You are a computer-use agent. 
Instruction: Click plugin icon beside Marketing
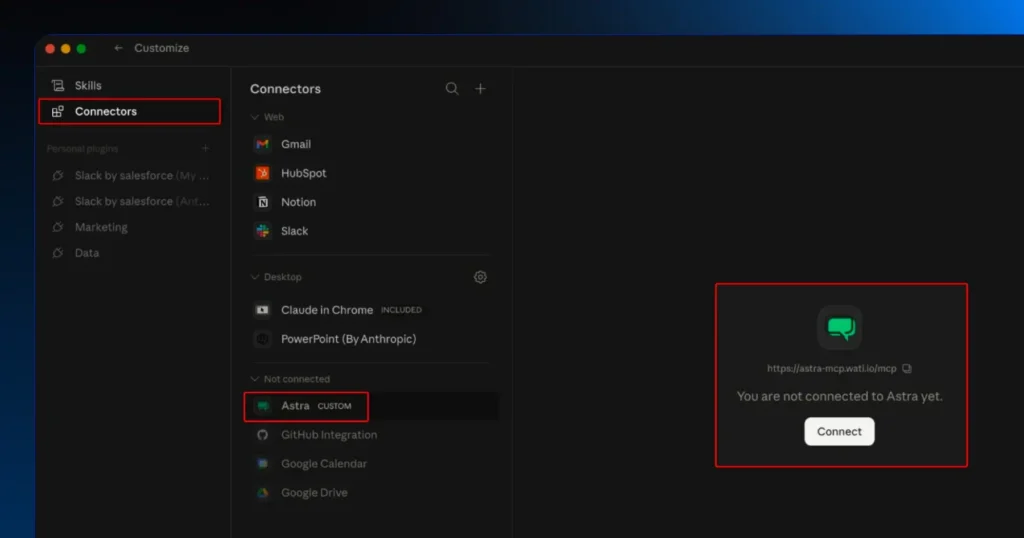coord(58,227)
